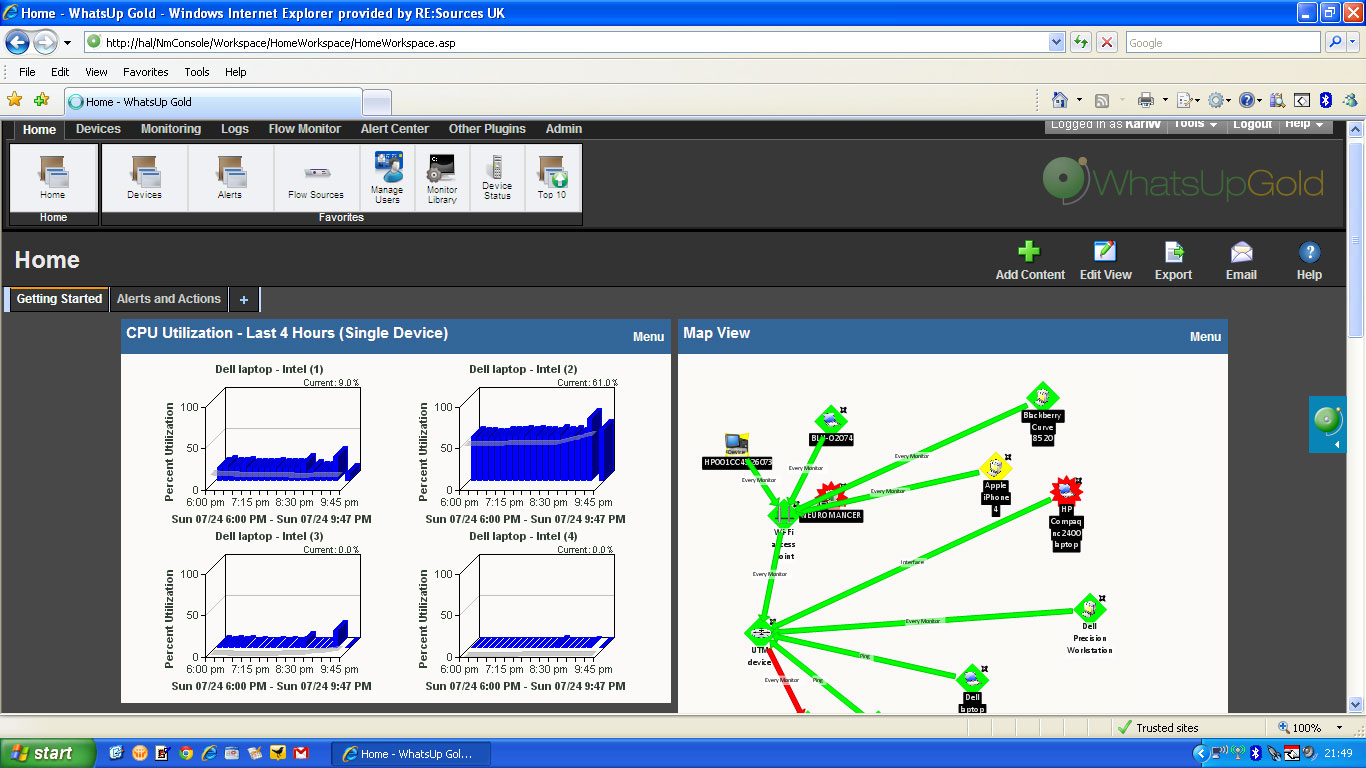Click the green WhatsUp Gold side tab
Screen dimensions: 1366x768
click(x=1328, y=424)
